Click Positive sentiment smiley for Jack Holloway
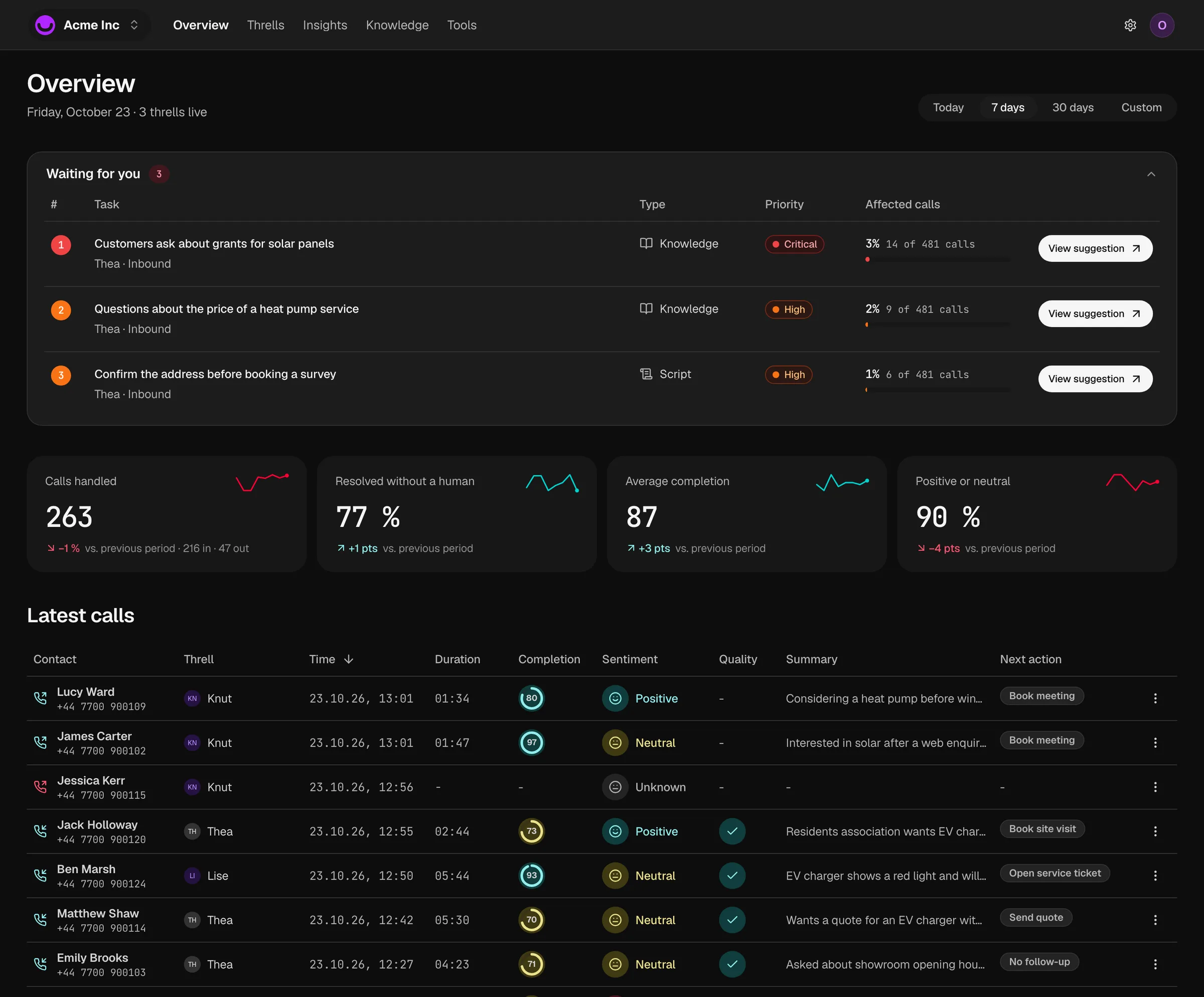The height and width of the screenshot is (997, 1204). point(615,831)
